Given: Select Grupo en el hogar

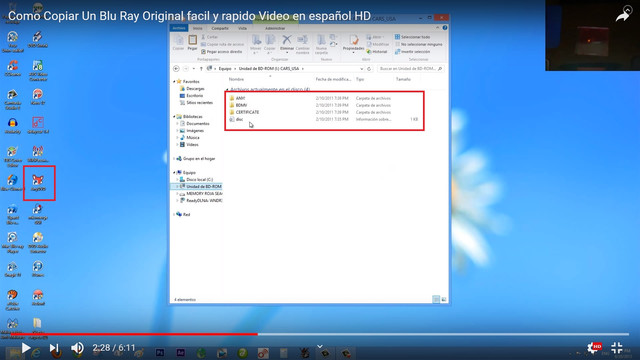Looking at the screenshot, I should 199,159.
